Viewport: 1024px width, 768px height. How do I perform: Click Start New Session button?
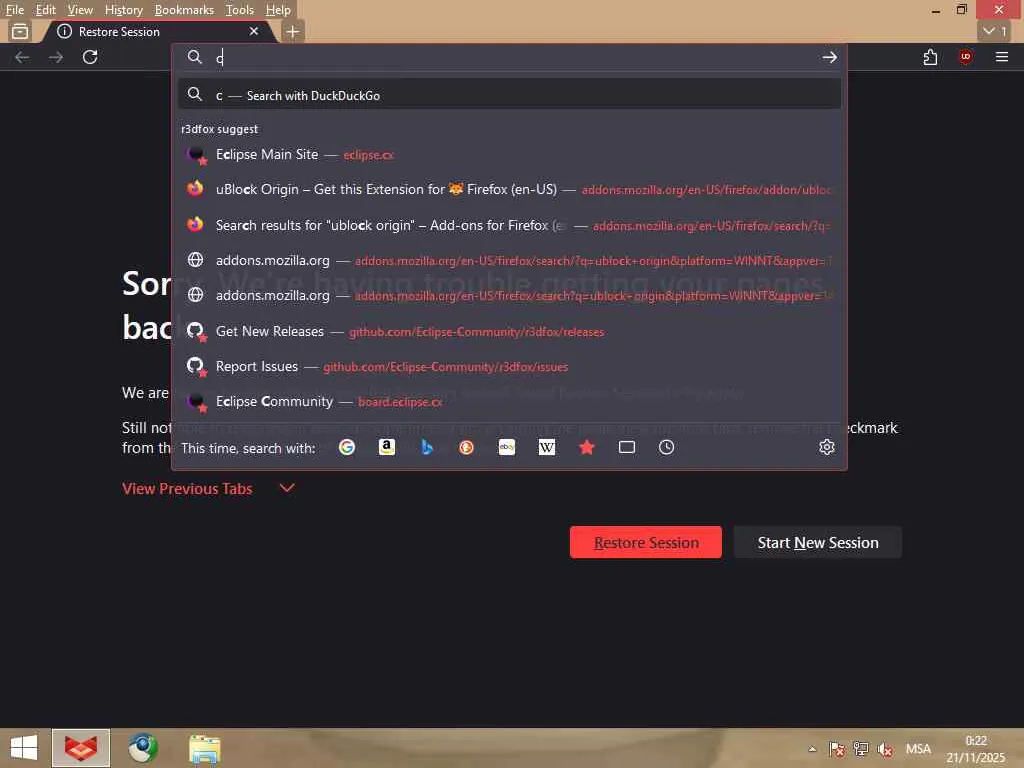pos(818,542)
